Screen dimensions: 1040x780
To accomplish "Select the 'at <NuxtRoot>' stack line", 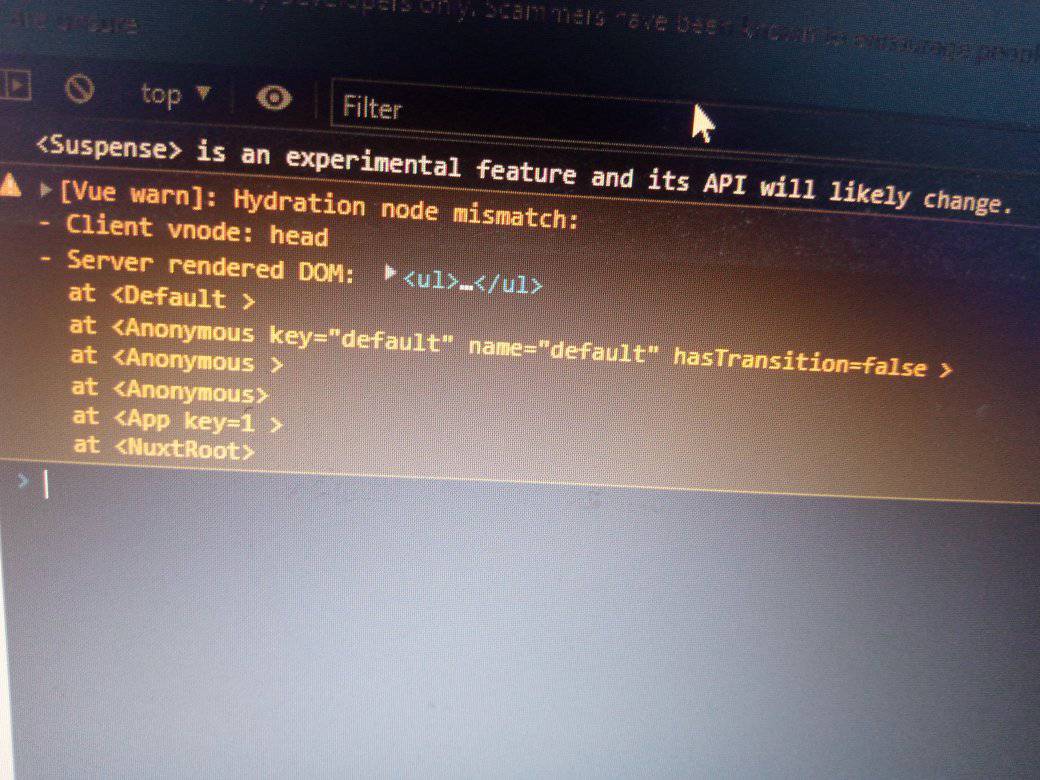I will [x=164, y=447].
